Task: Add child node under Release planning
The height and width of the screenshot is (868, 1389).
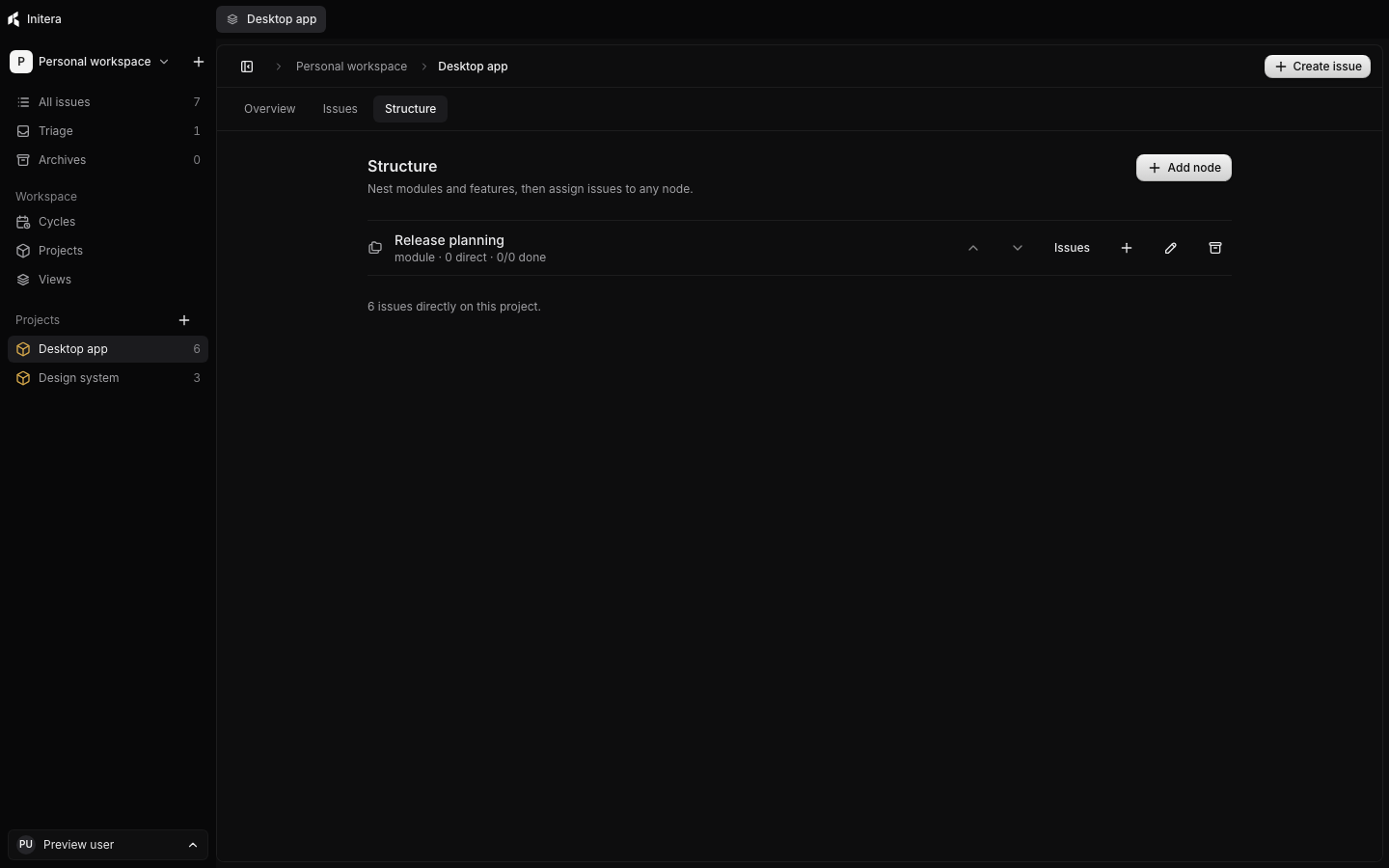Action: coord(1127,248)
